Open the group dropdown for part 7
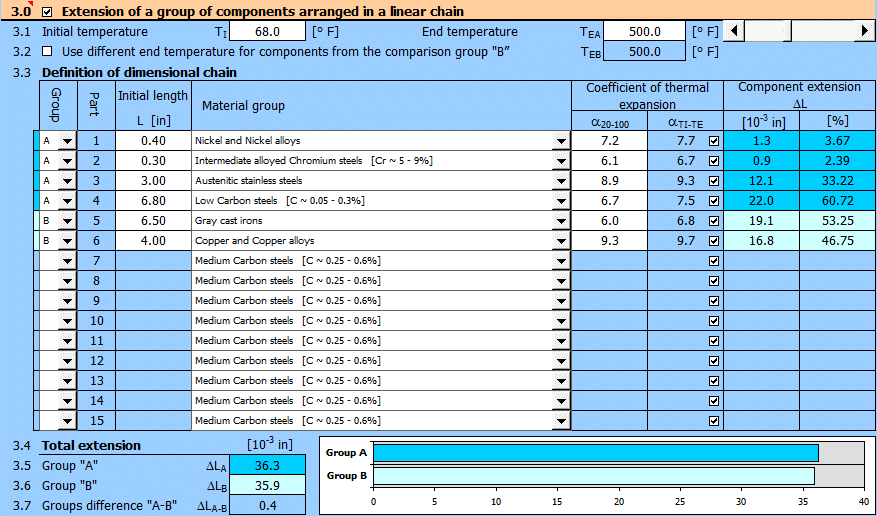Screen dimensions: 877x516 pos(67,261)
